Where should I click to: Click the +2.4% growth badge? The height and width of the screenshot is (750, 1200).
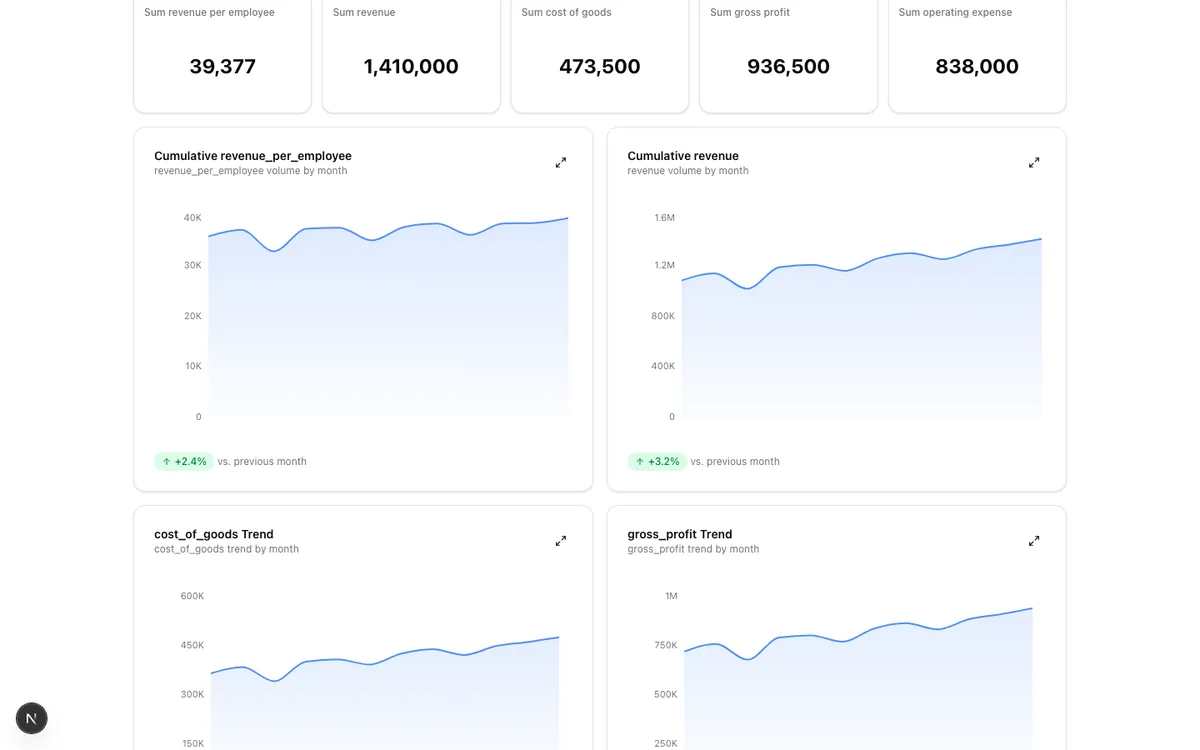point(184,461)
